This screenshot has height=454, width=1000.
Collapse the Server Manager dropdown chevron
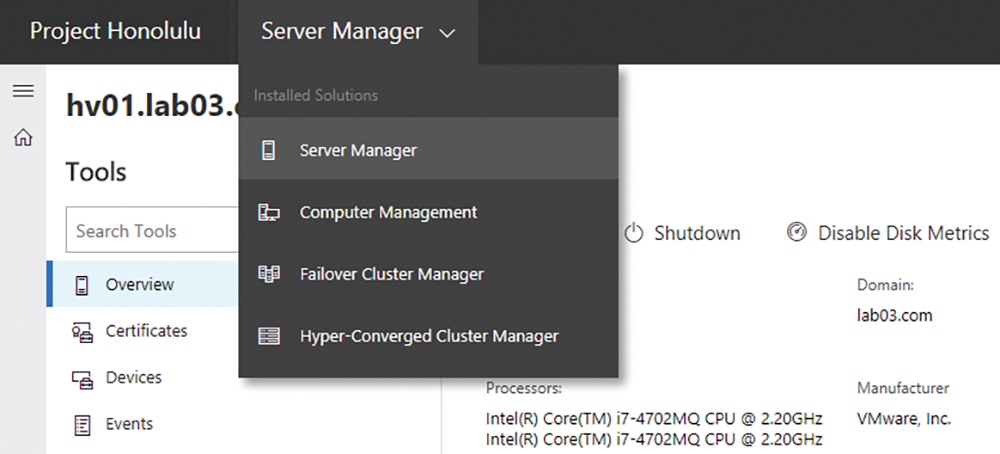[448, 33]
